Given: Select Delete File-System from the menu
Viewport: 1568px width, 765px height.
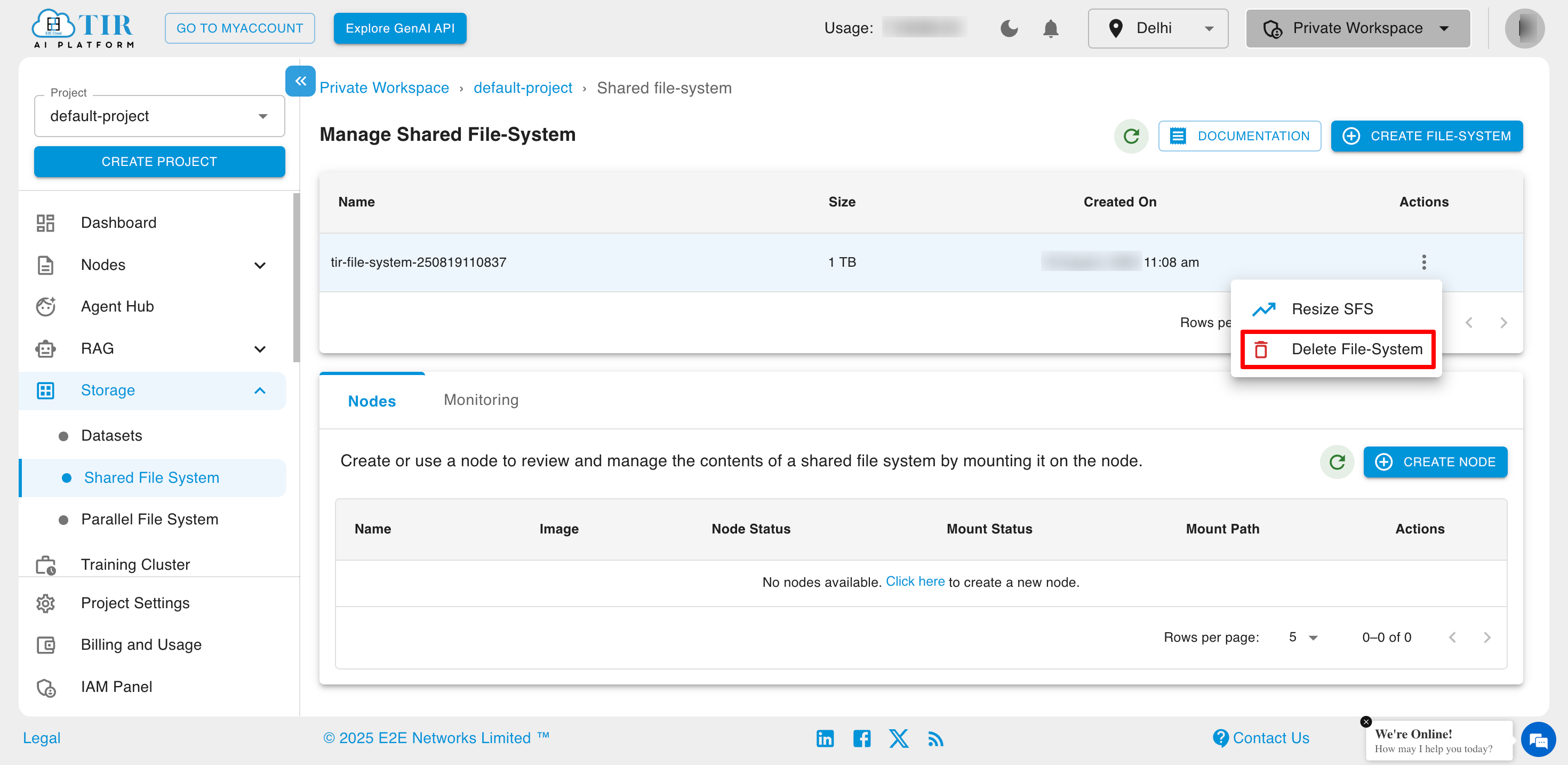Looking at the screenshot, I should (1337, 349).
